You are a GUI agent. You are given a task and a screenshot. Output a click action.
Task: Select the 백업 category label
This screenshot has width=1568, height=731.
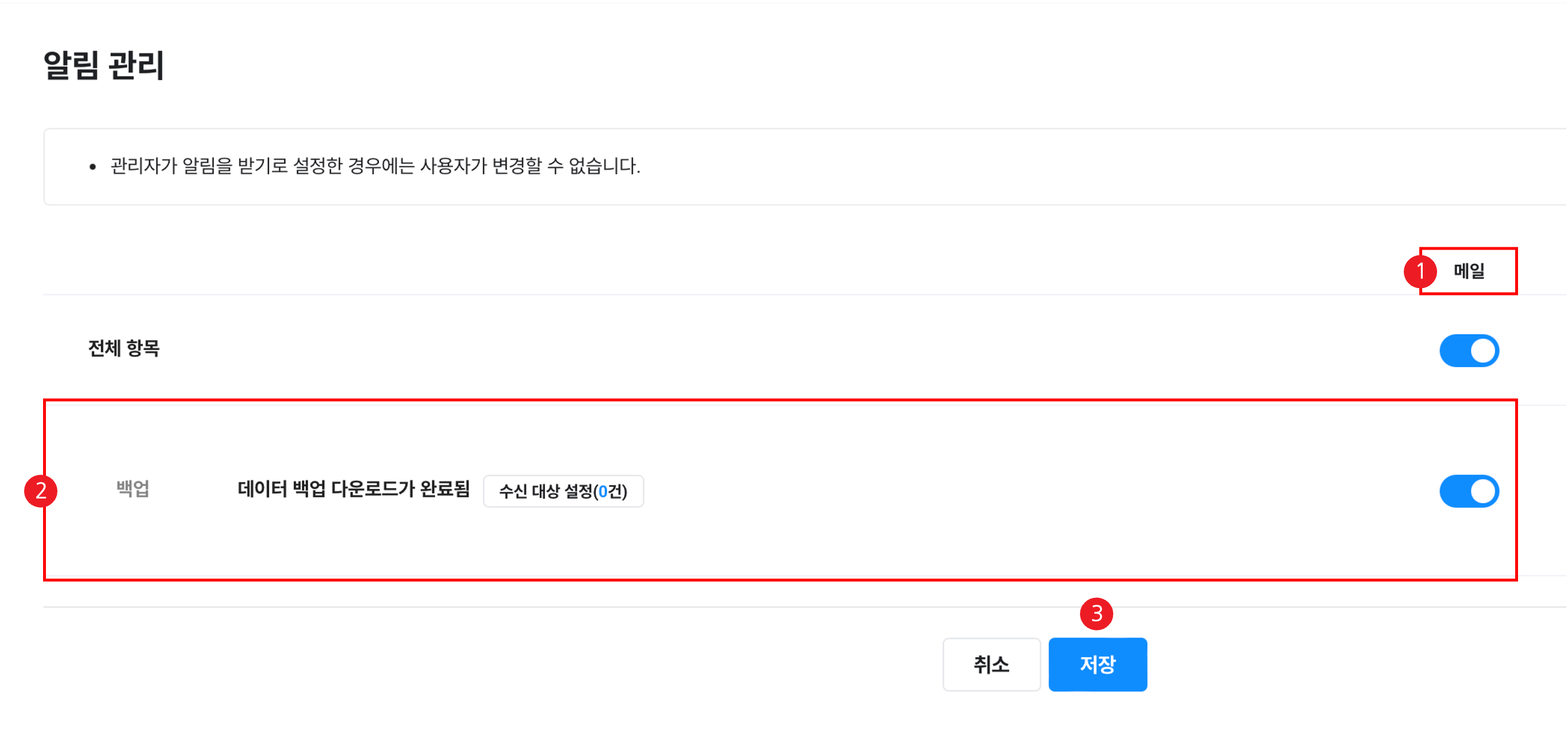coord(133,488)
